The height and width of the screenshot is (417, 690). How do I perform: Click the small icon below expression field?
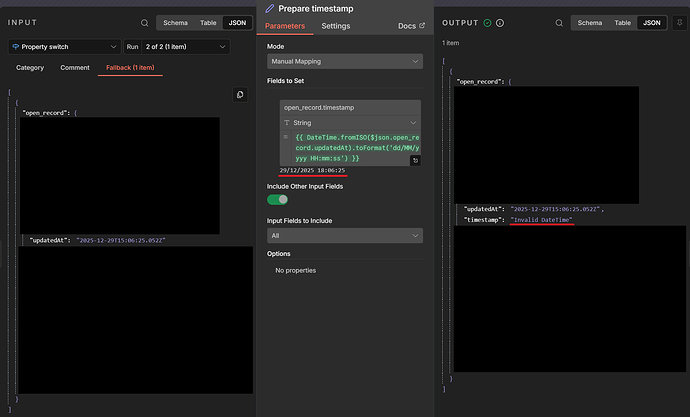(x=415, y=160)
